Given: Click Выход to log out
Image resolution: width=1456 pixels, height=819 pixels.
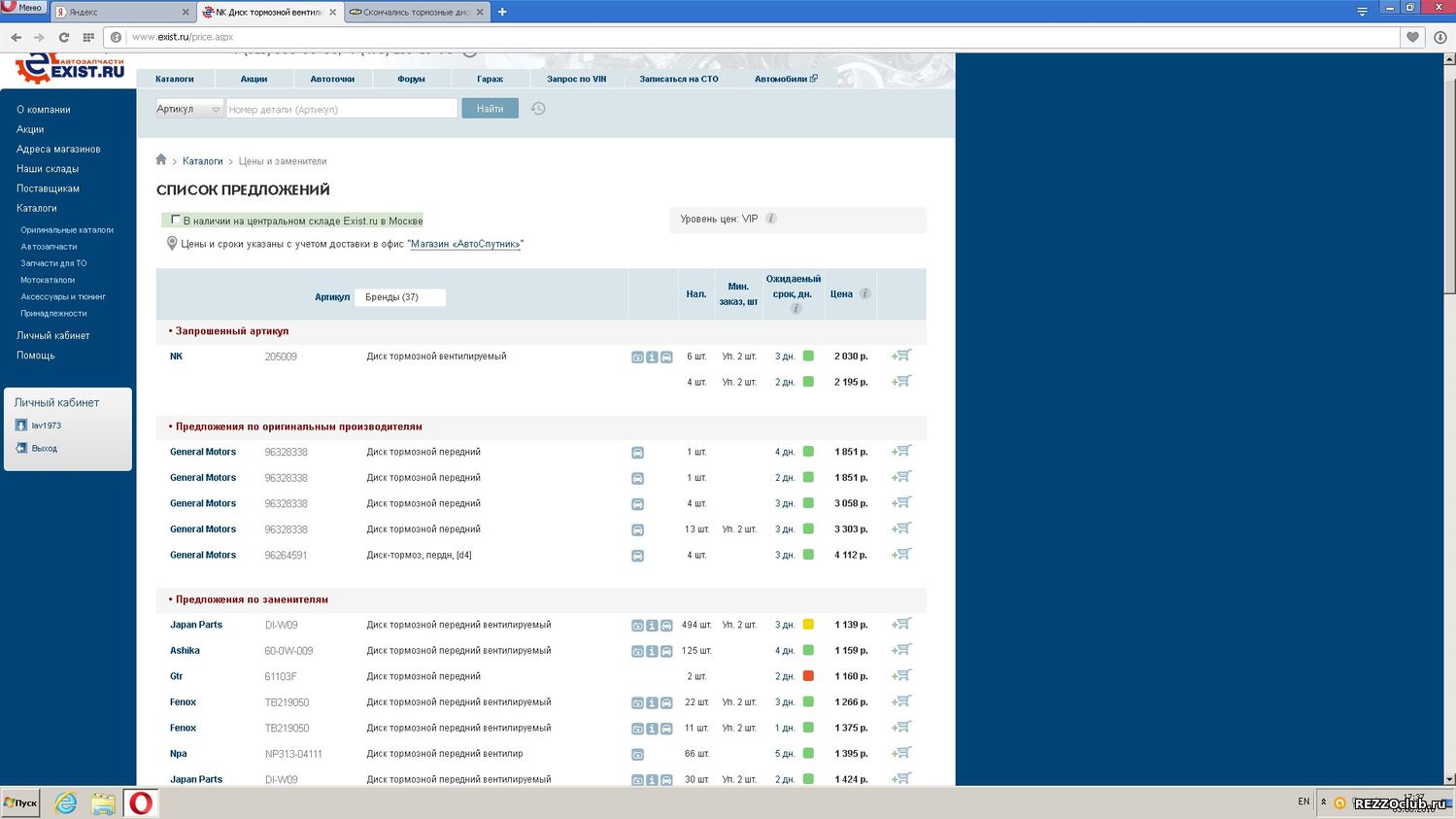Looking at the screenshot, I should point(45,448).
